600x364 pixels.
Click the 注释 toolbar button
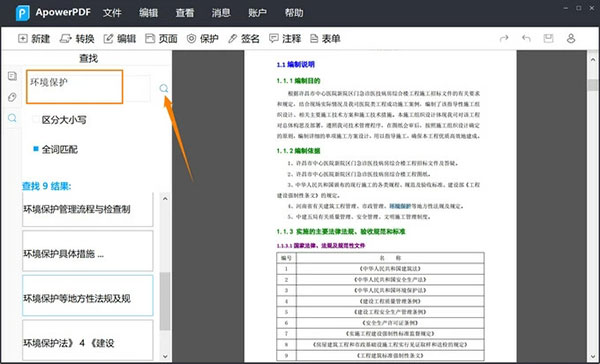(285, 39)
